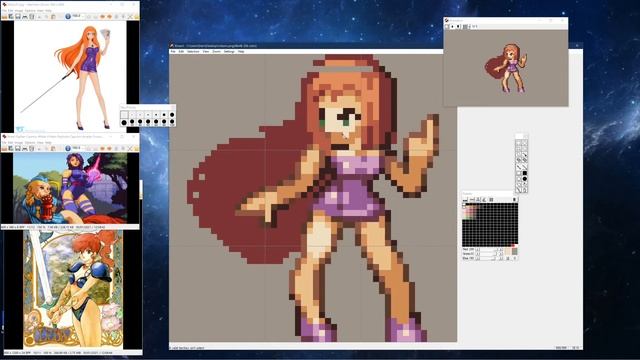Select the Line tool in tool palette
This screenshot has width=640, height=360.
[x=525, y=167]
